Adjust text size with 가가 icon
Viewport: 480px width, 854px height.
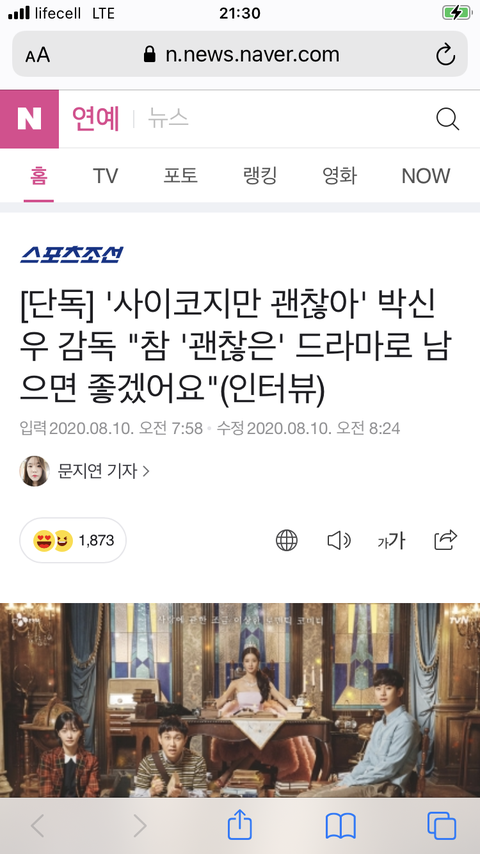coord(391,540)
